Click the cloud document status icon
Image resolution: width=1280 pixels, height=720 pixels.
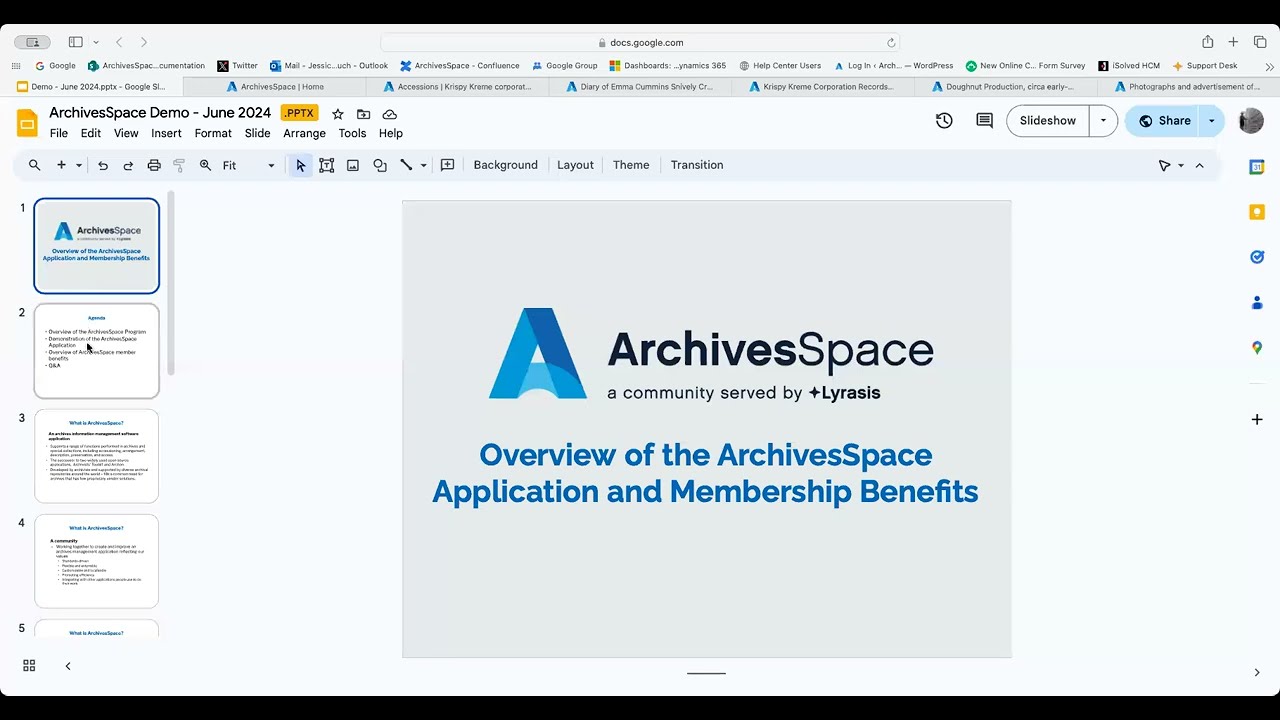click(x=390, y=114)
